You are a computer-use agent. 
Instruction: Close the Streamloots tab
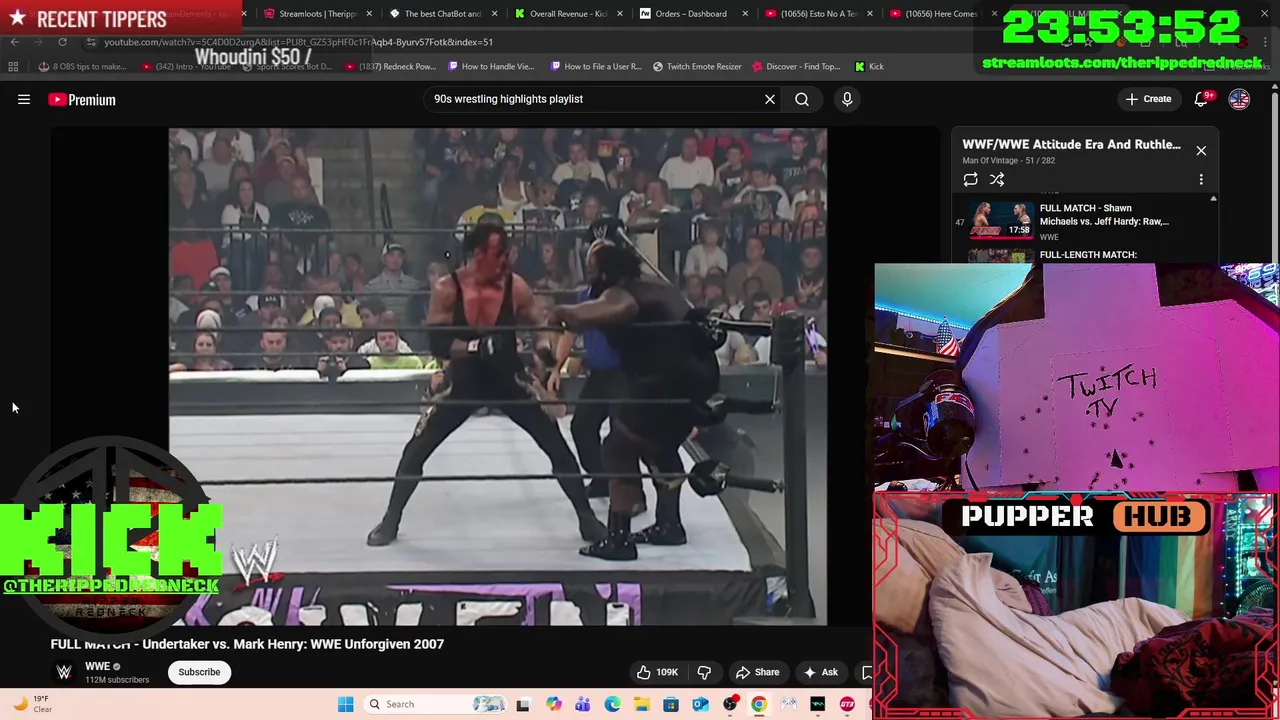pos(370,13)
